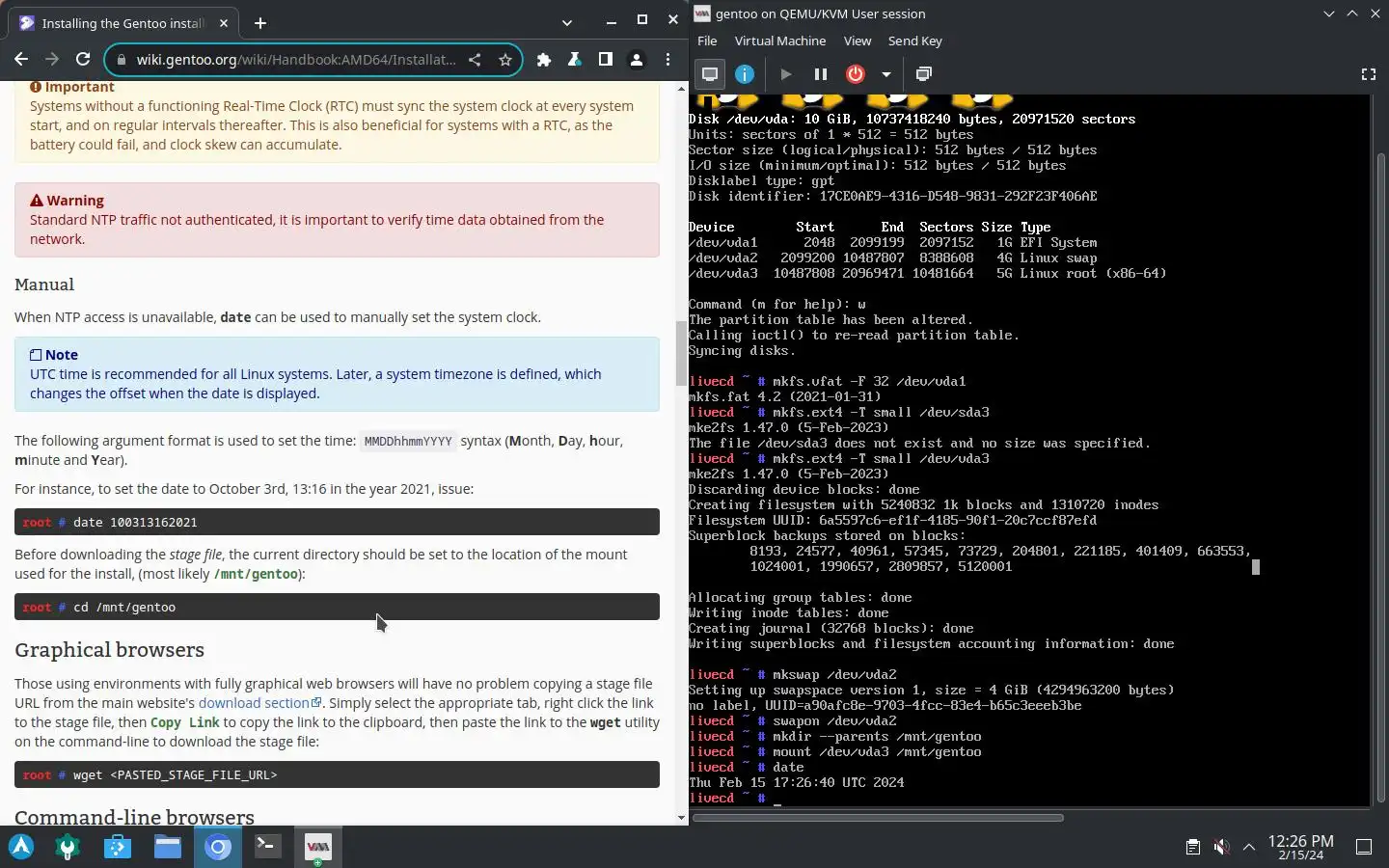1389x868 pixels.
Task: Click the browser scrollbar down arrow
Action: (681, 818)
